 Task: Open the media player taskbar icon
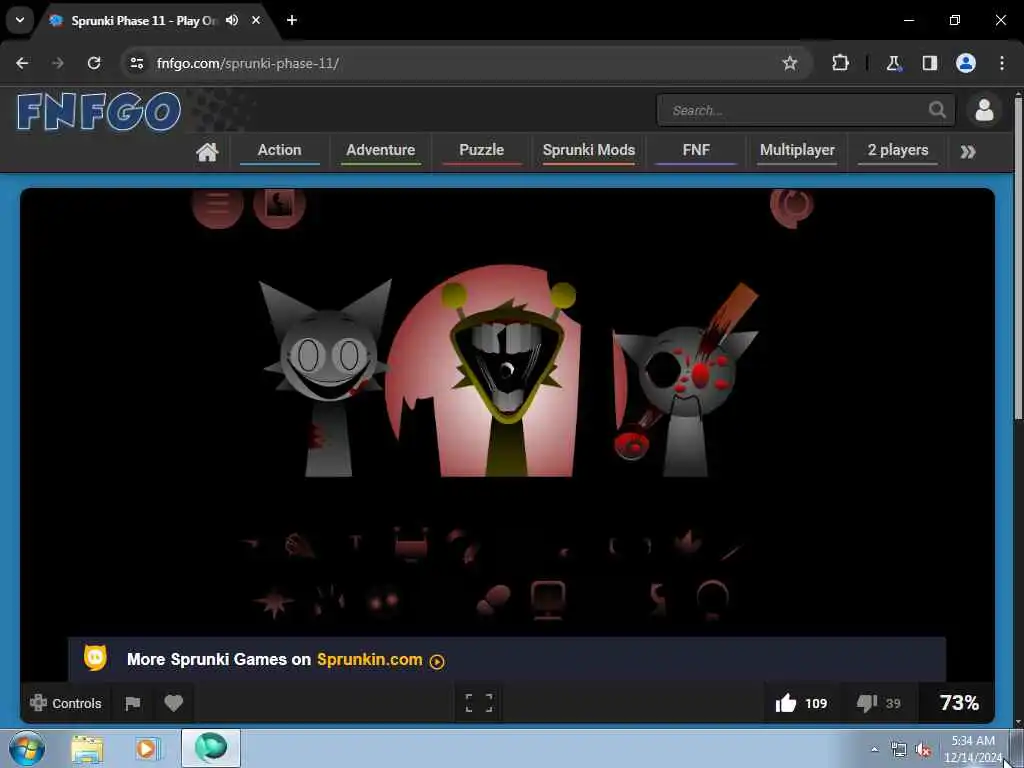click(x=148, y=748)
